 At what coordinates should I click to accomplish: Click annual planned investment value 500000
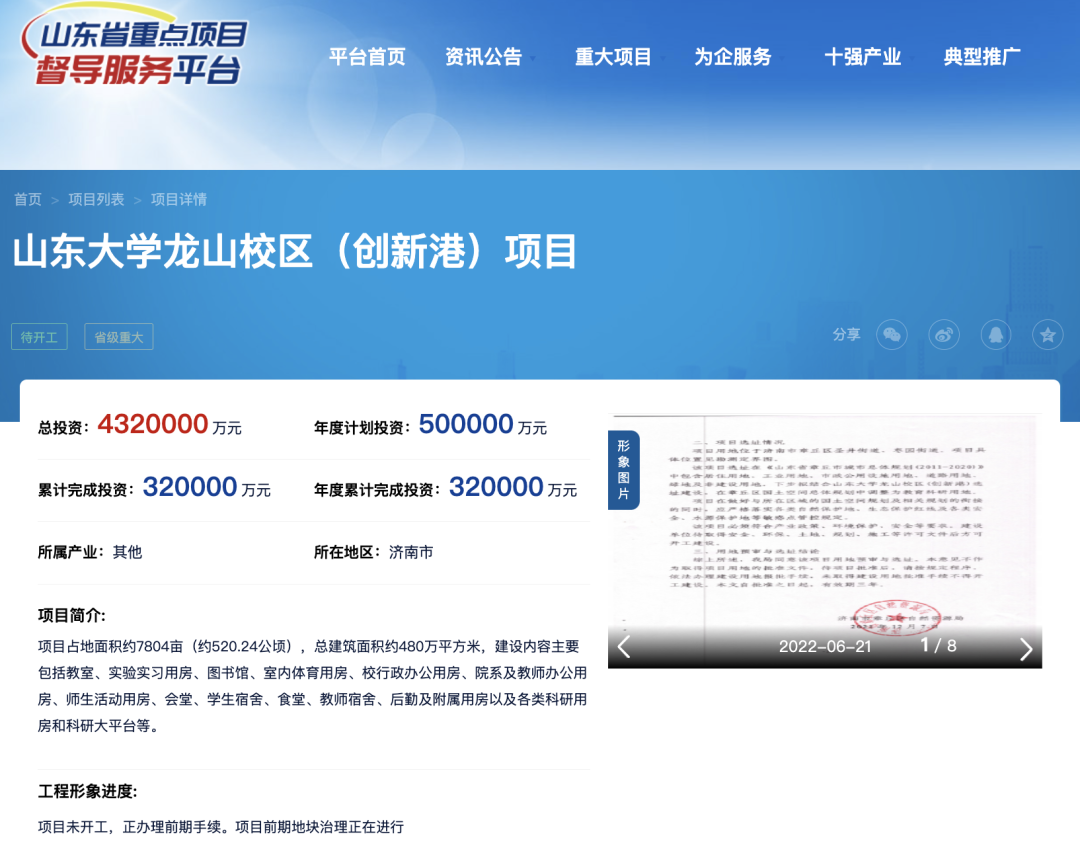(466, 424)
